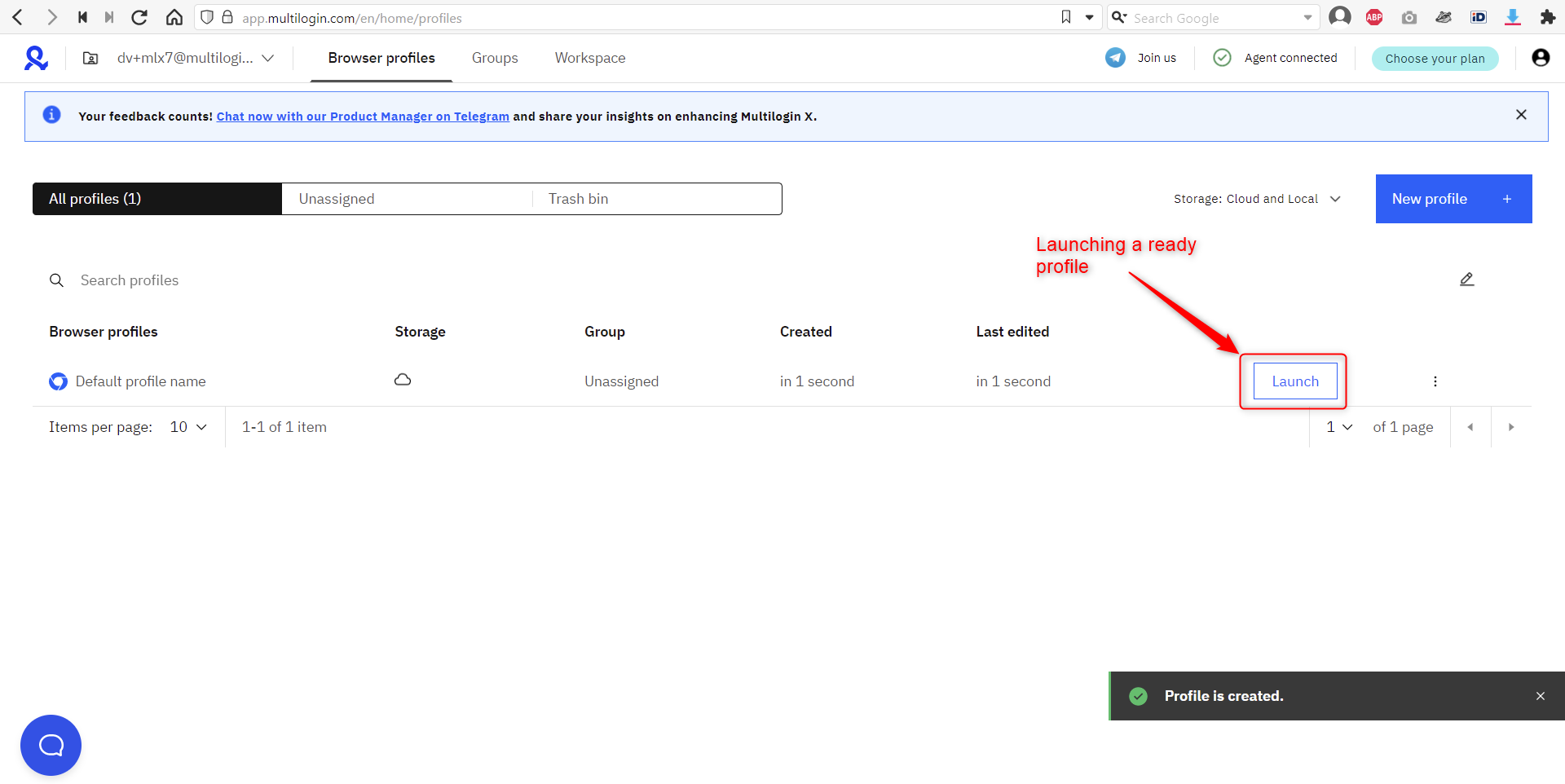Reload the current page
Screen dimensions: 1565x784
tap(139, 17)
